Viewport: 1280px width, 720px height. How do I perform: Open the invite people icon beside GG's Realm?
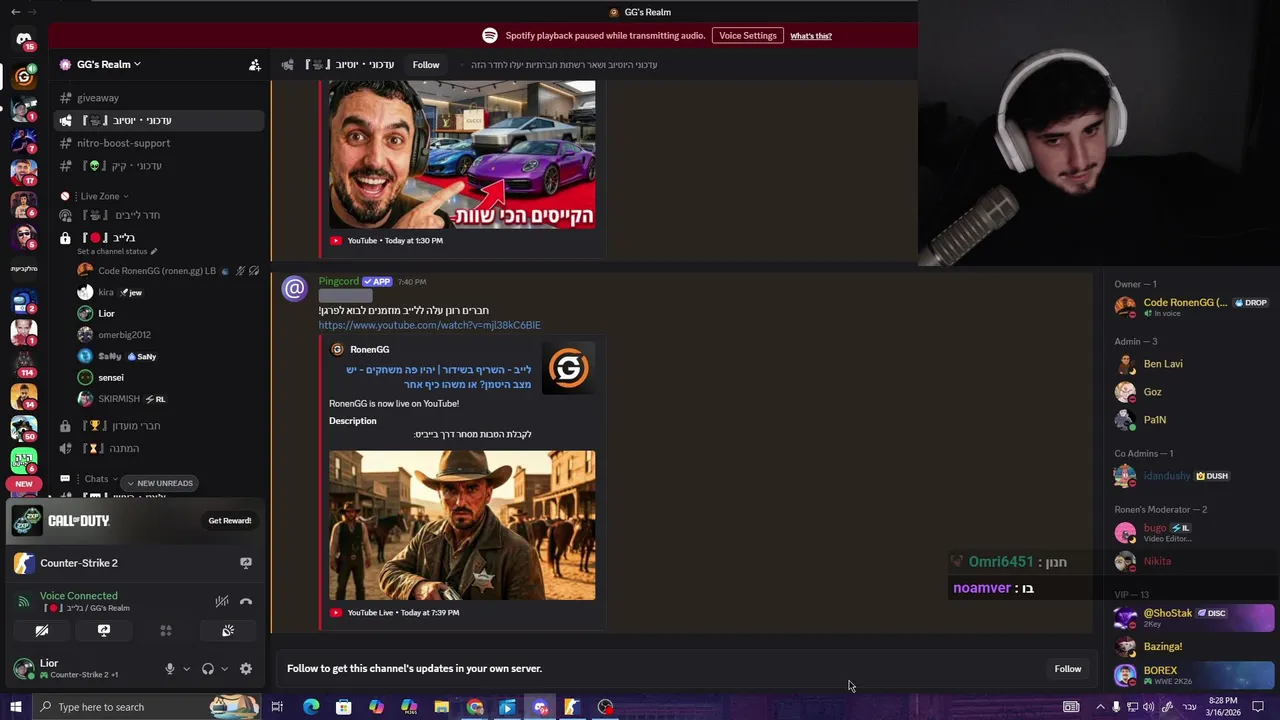255,65
